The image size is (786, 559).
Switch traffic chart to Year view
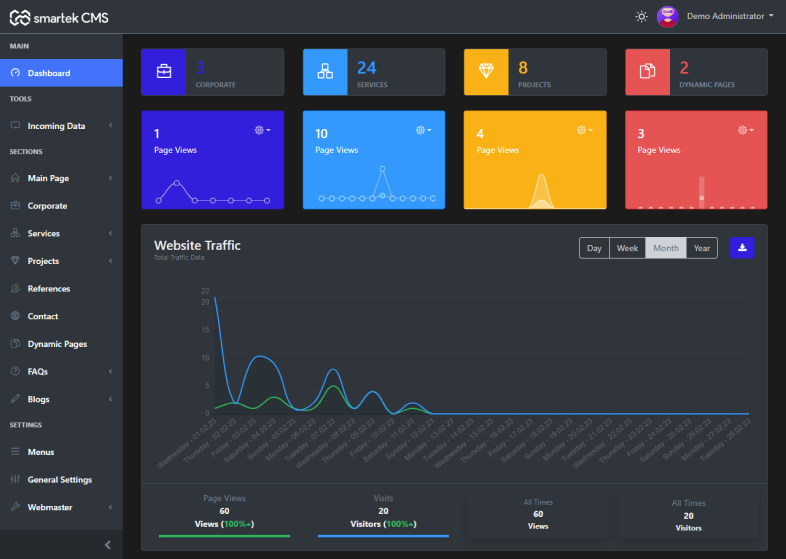[x=702, y=248]
